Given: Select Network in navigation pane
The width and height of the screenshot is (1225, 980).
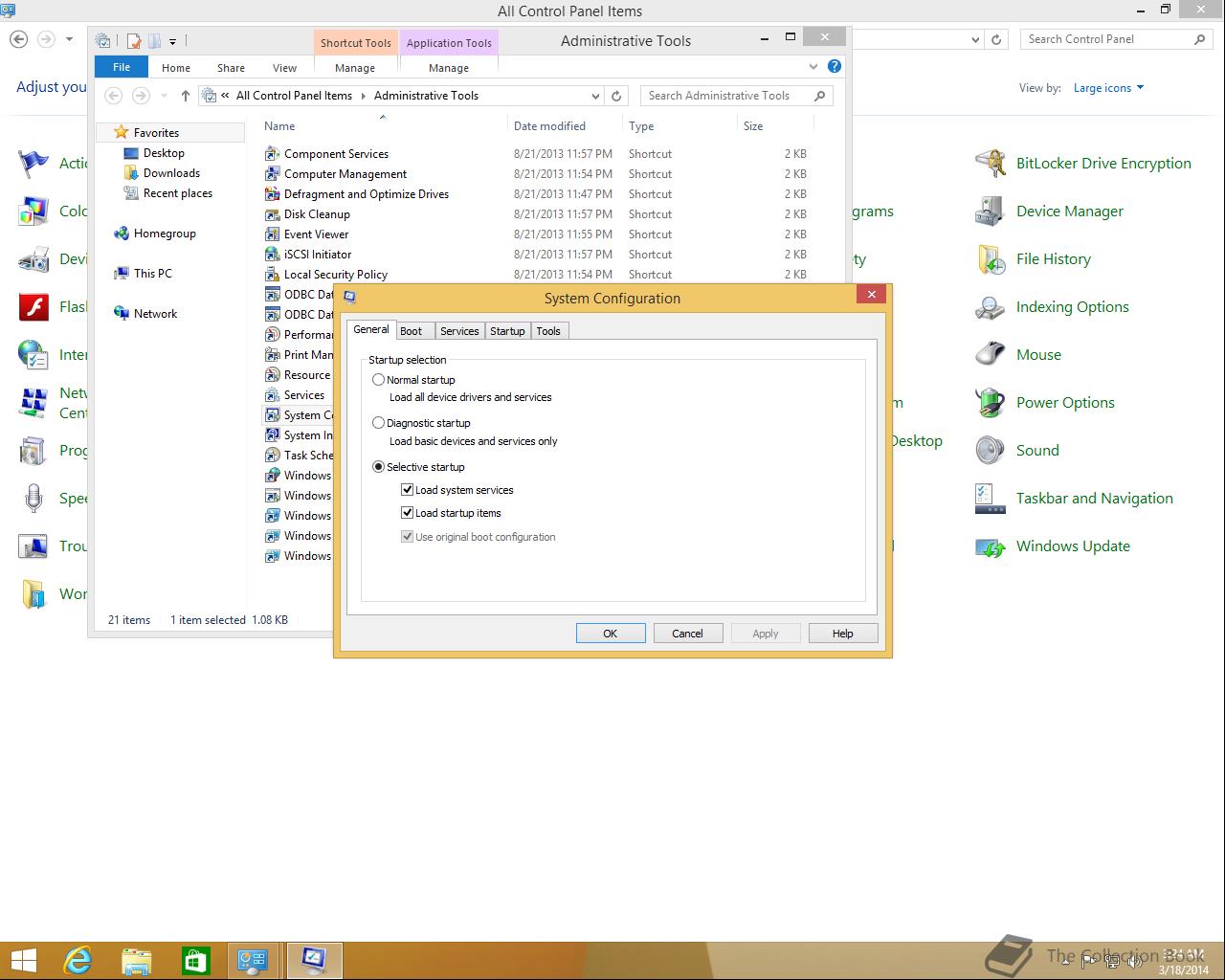Looking at the screenshot, I should coord(155,314).
